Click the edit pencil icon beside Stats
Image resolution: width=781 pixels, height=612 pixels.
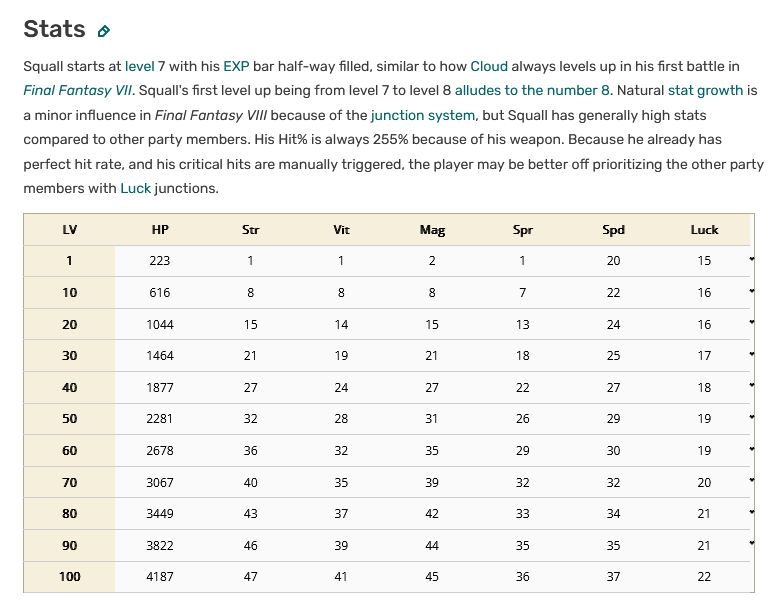tap(104, 31)
